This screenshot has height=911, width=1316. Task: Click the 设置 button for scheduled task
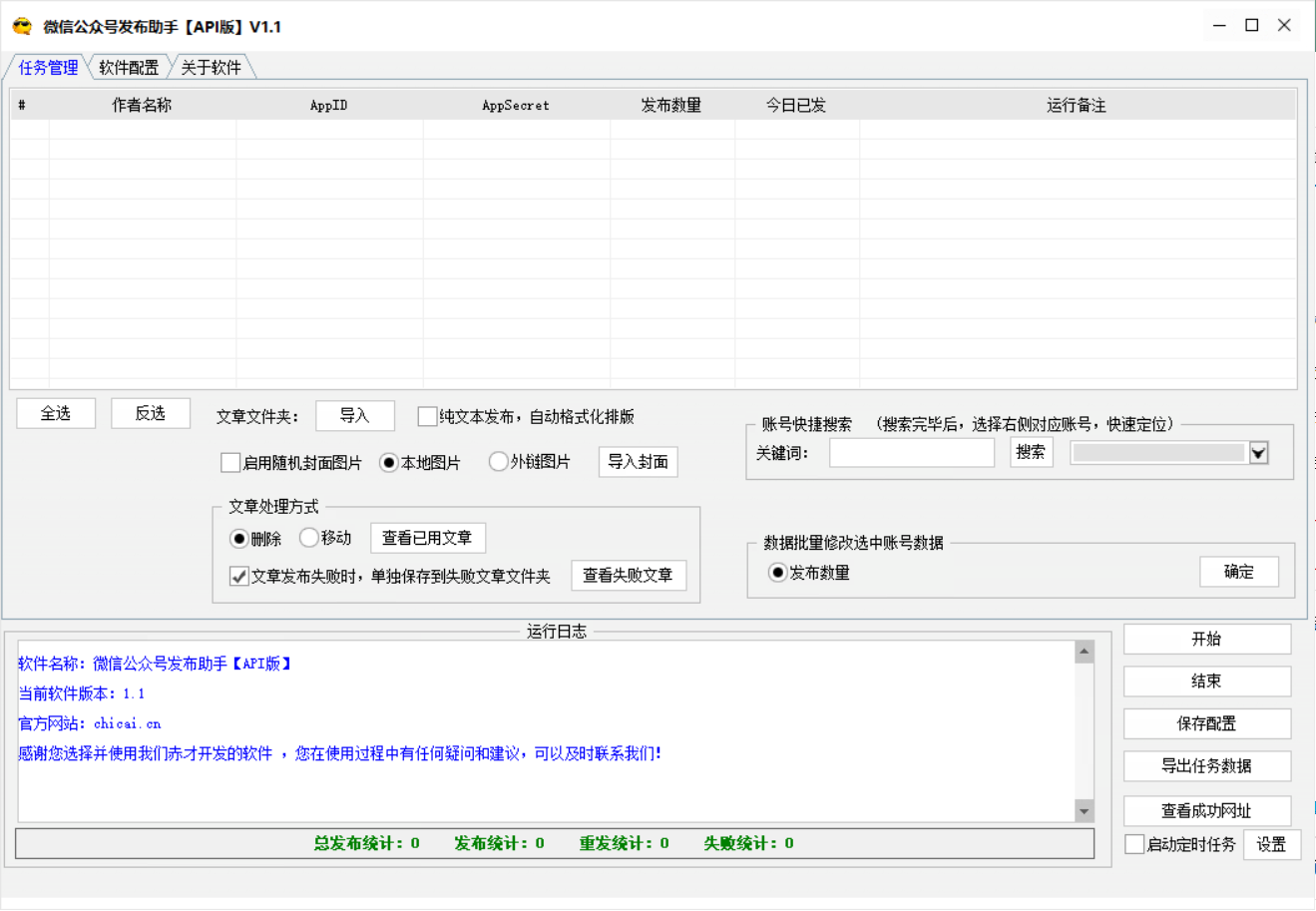point(1272,844)
